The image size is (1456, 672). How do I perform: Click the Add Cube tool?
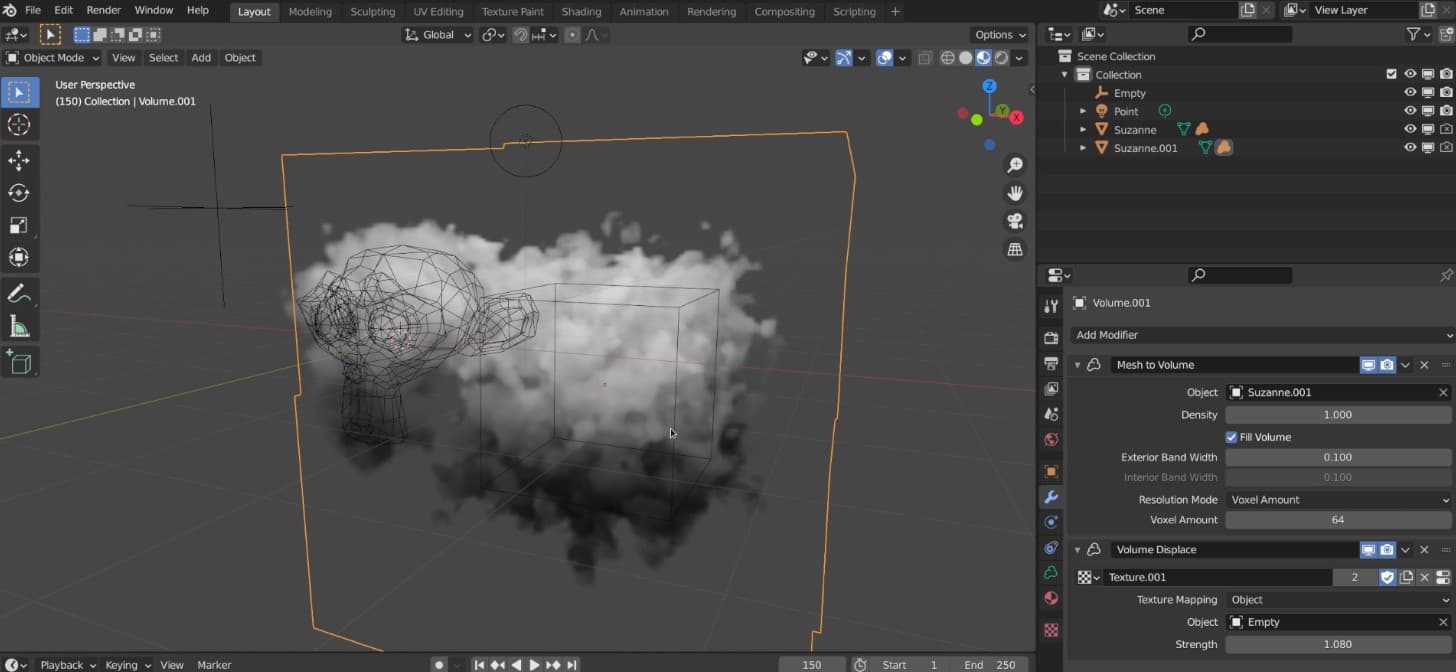click(19, 362)
